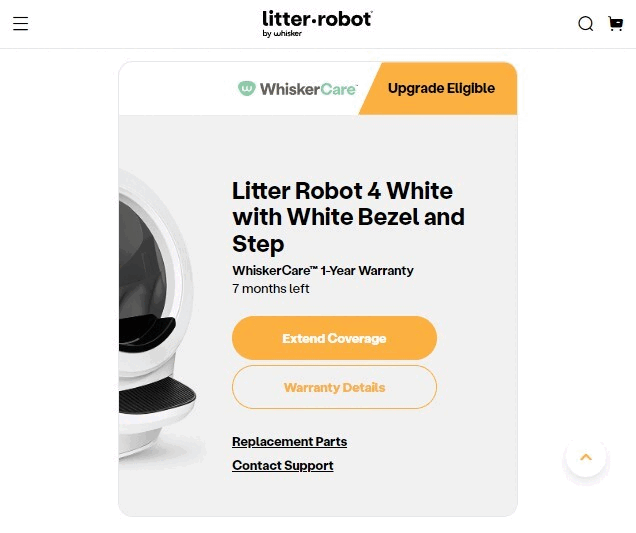Click the Upgrade Eligible badge
The width and height of the screenshot is (636, 533).
(441, 88)
